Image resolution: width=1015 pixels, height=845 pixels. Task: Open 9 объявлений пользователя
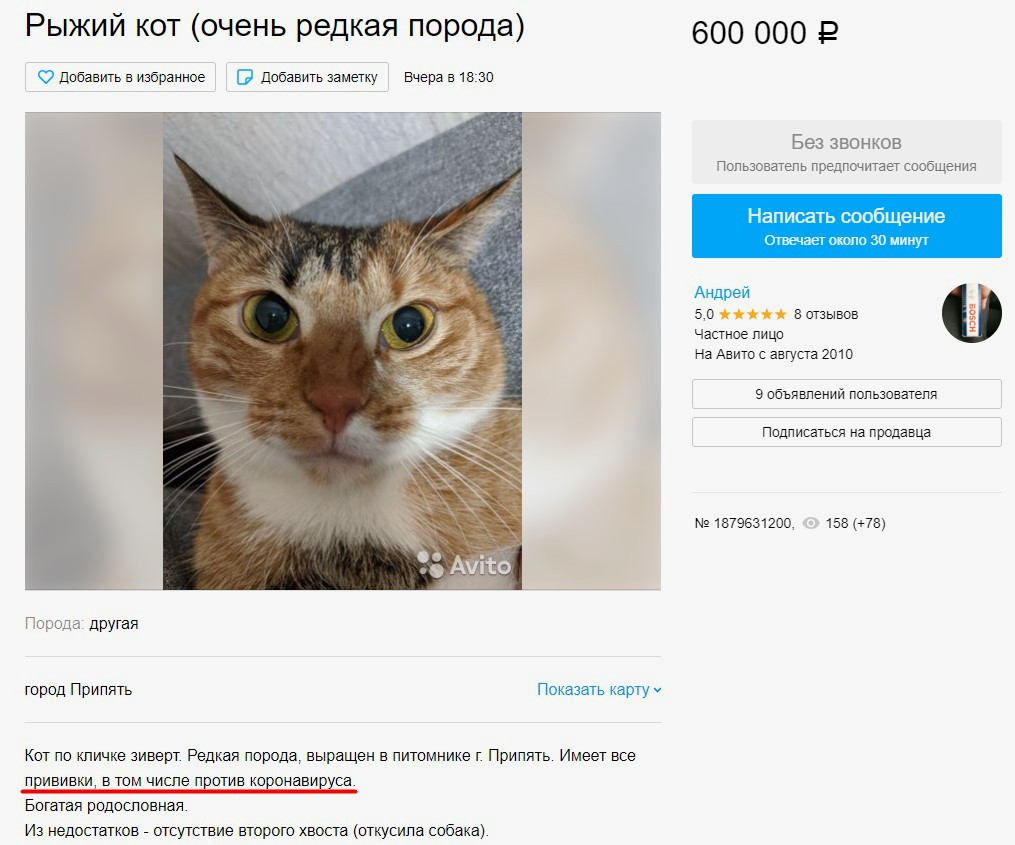[x=846, y=394]
